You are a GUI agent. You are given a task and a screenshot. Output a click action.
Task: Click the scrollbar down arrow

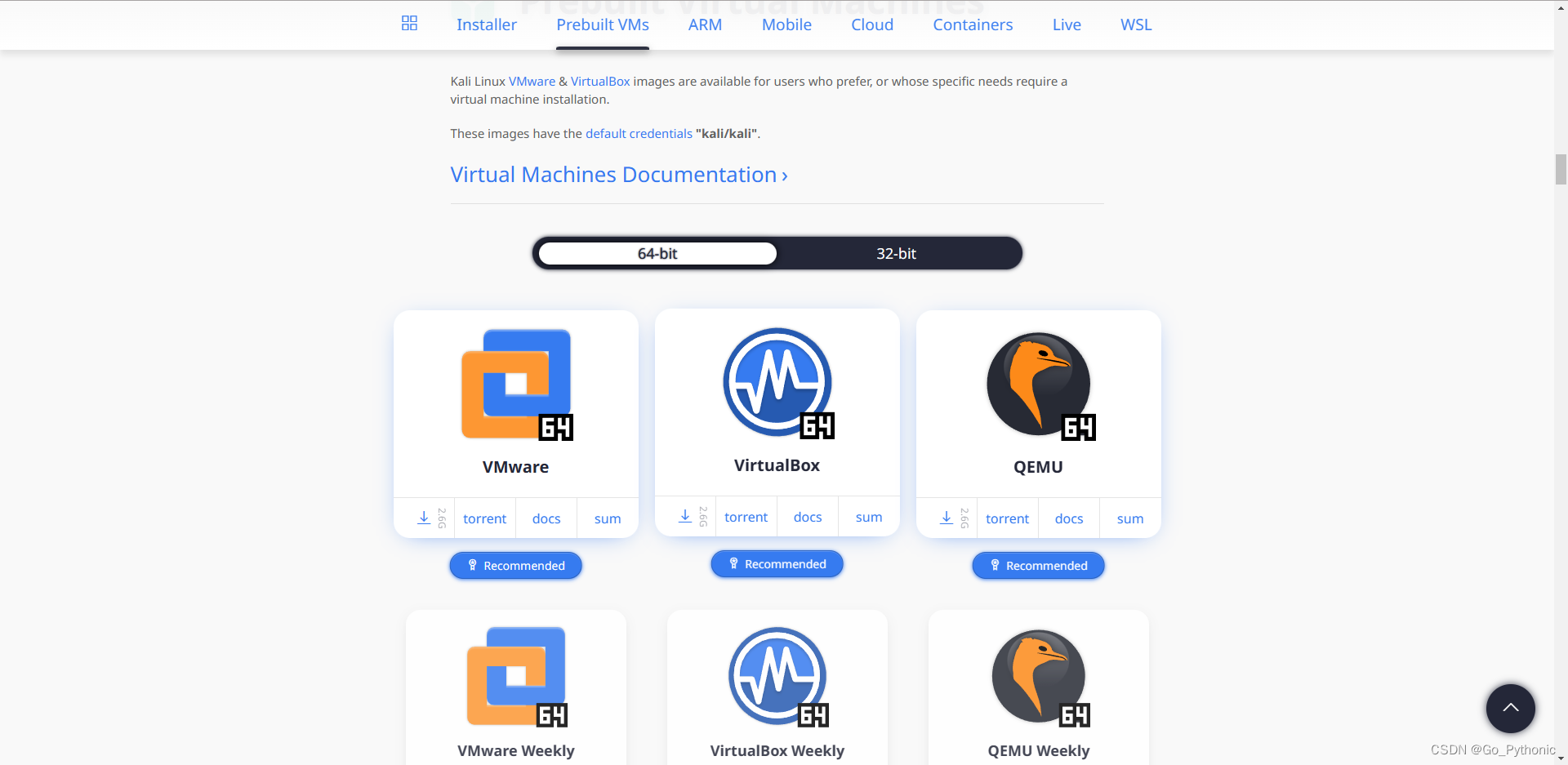click(1561, 758)
